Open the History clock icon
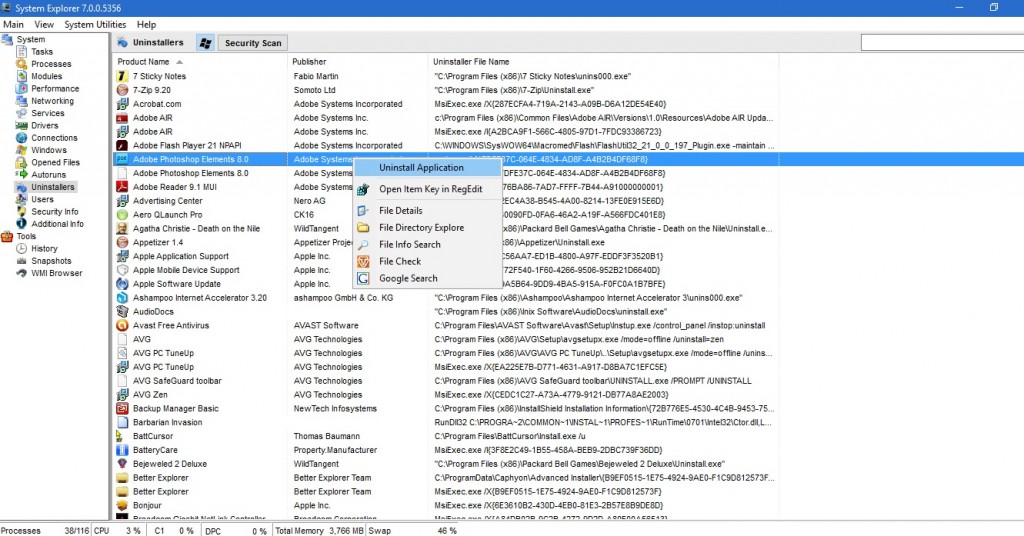1024x536 pixels. click(22, 249)
